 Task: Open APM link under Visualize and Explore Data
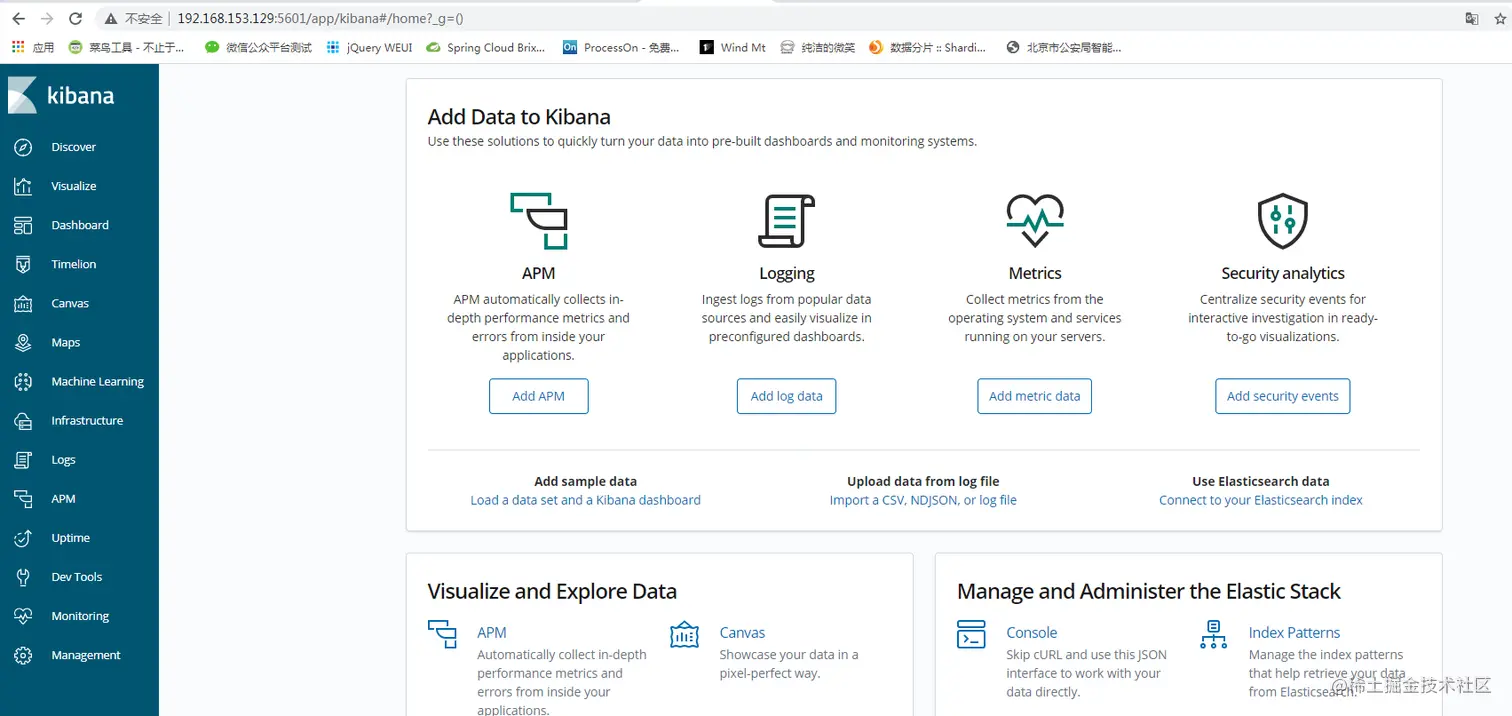pyautogui.click(x=492, y=633)
